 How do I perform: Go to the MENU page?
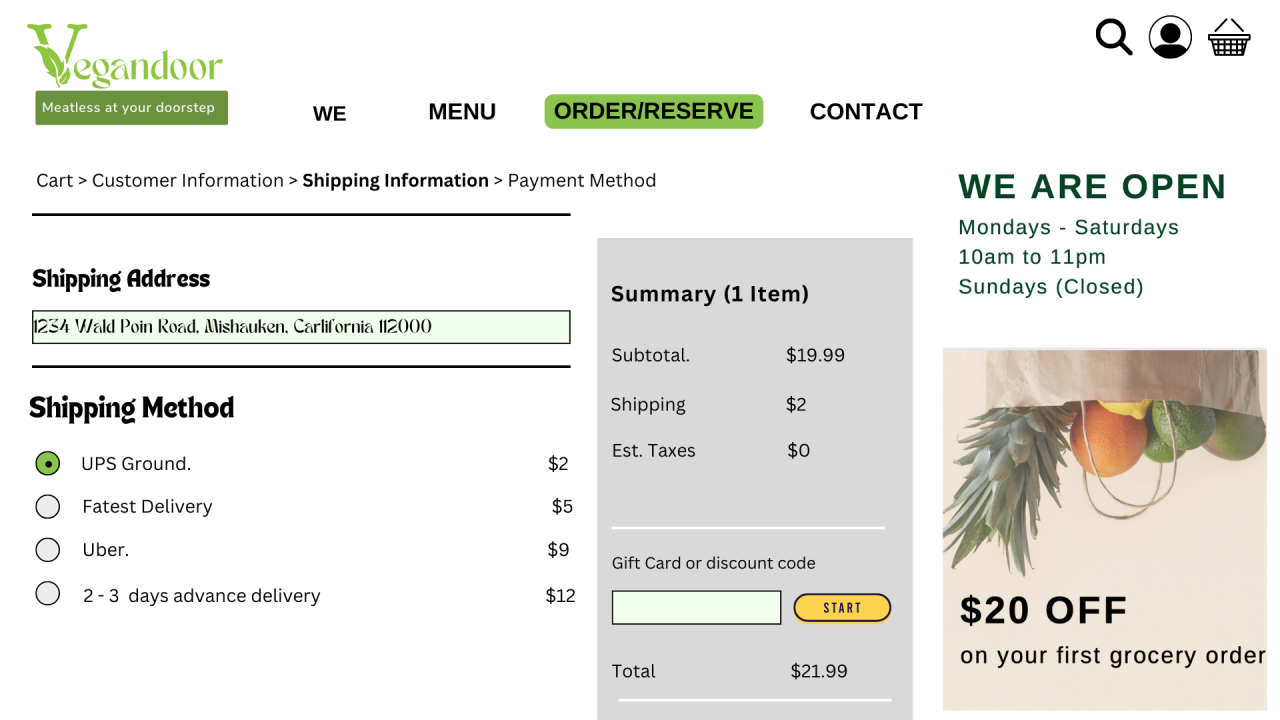tap(462, 112)
